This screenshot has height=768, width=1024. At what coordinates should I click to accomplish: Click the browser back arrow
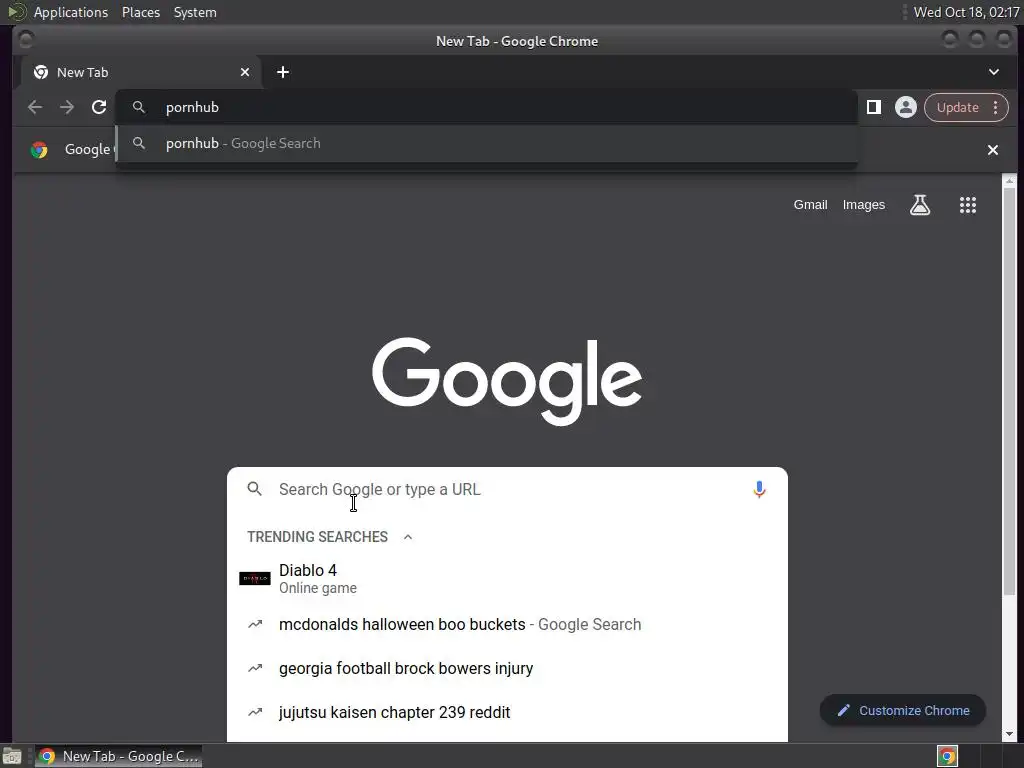coord(35,107)
